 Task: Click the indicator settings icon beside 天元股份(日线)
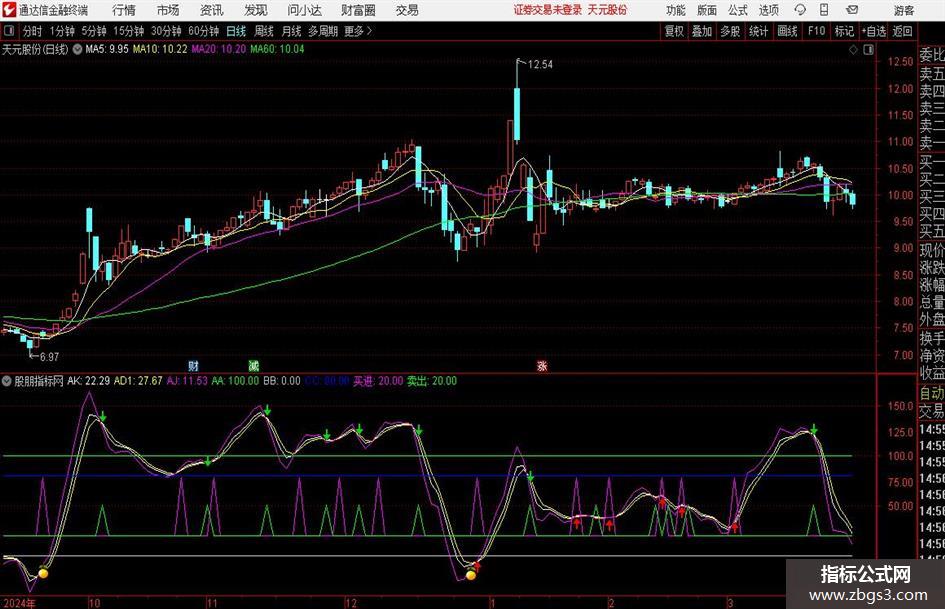coord(77,49)
